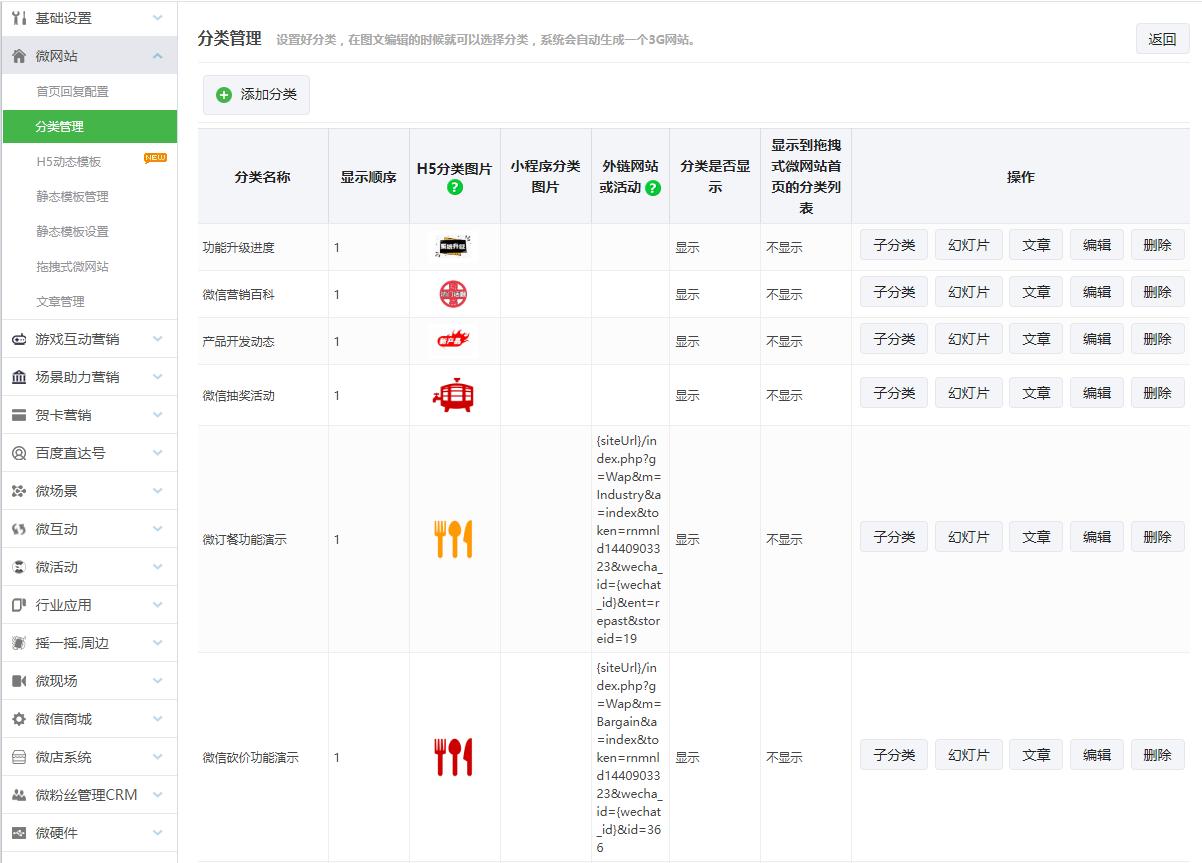
Task: Click the help icon next to 外链网站或活动
Action: [x=653, y=187]
